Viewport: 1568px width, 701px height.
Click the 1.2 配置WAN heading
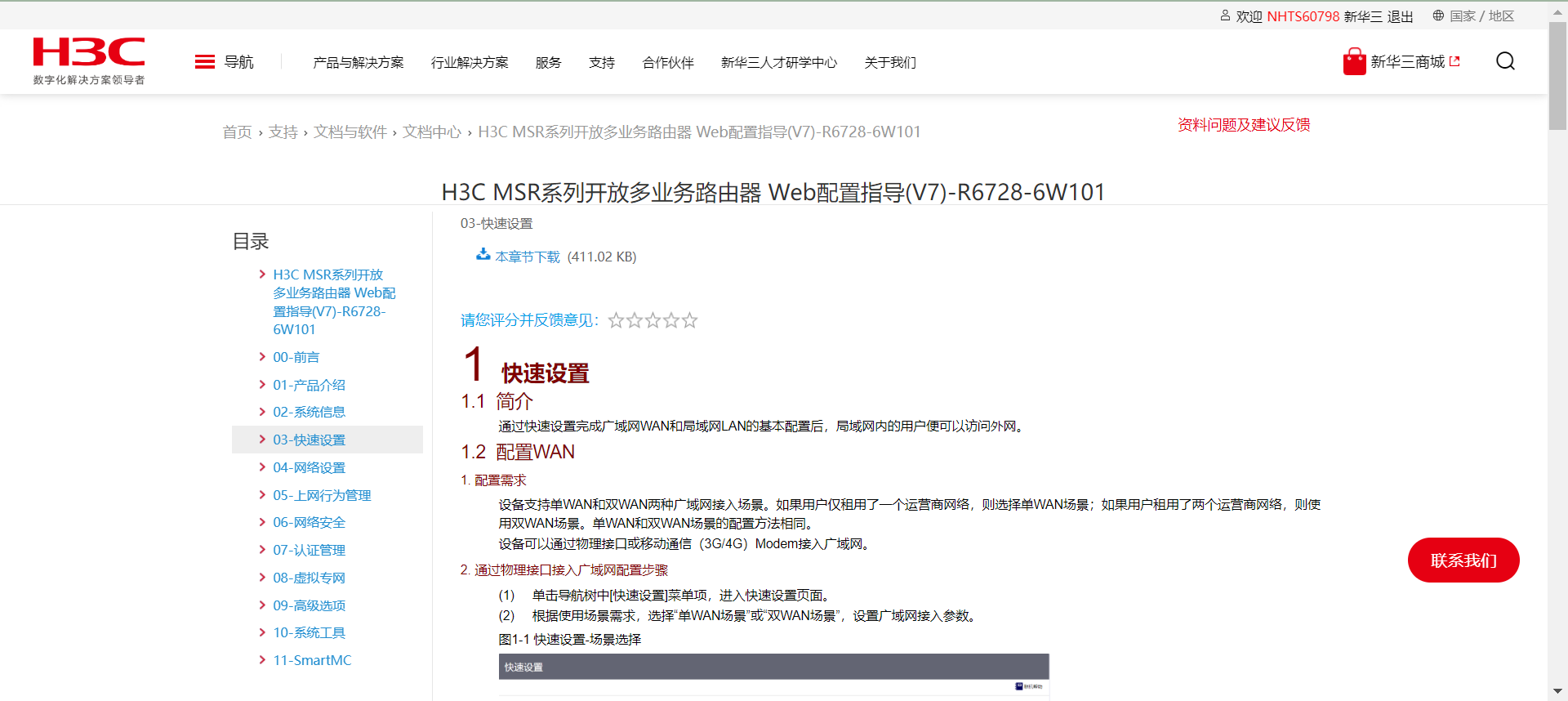[x=518, y=452]
